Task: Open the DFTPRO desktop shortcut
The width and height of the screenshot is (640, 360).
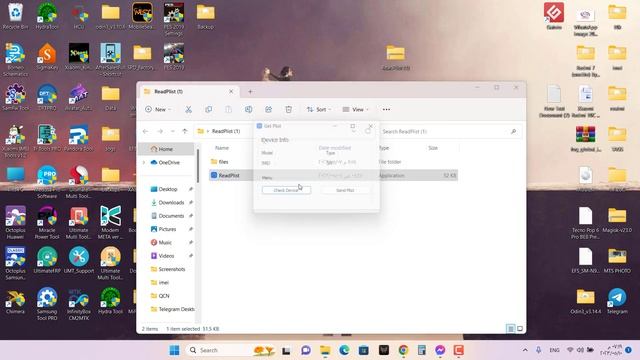Action: [47, 98]
